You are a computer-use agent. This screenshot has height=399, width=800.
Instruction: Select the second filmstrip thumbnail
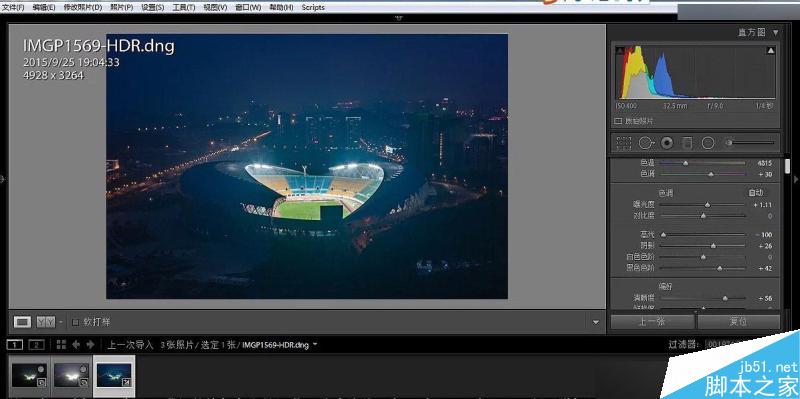(x=71, y=375)
